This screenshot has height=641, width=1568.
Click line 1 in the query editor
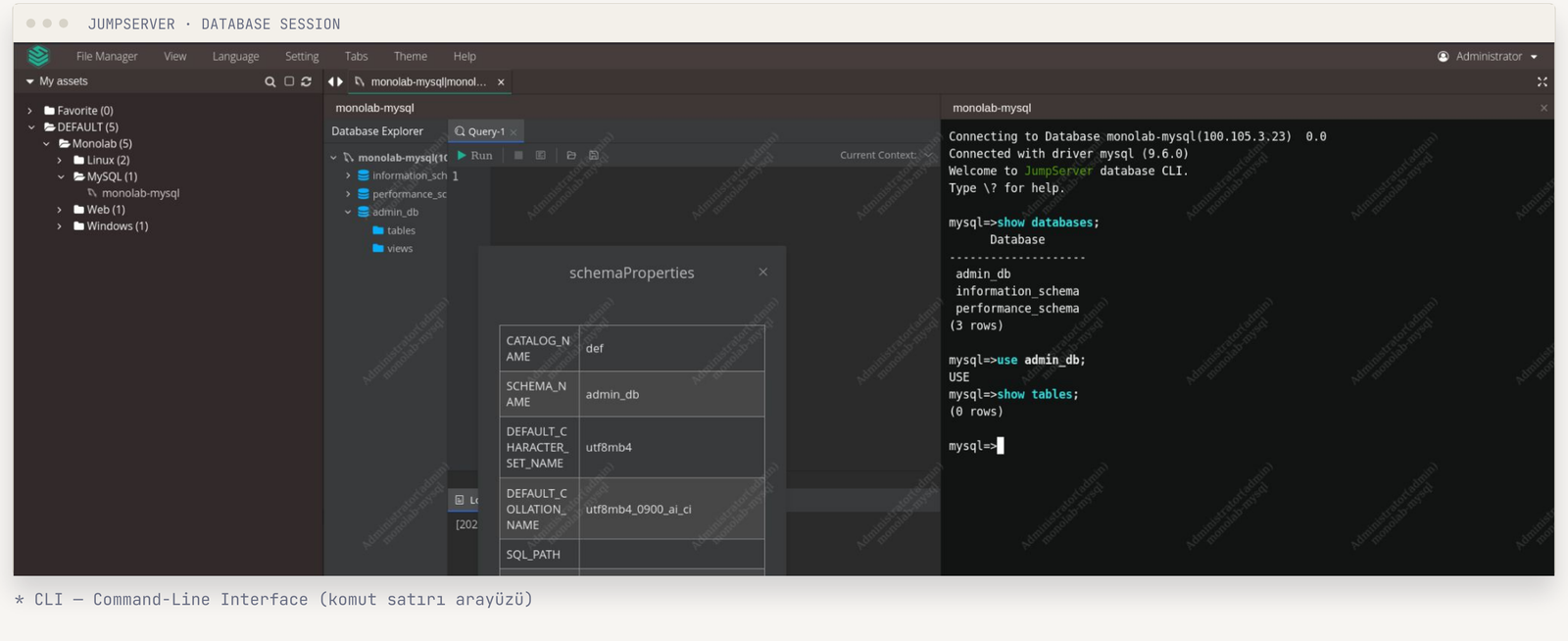coord(455,175)
